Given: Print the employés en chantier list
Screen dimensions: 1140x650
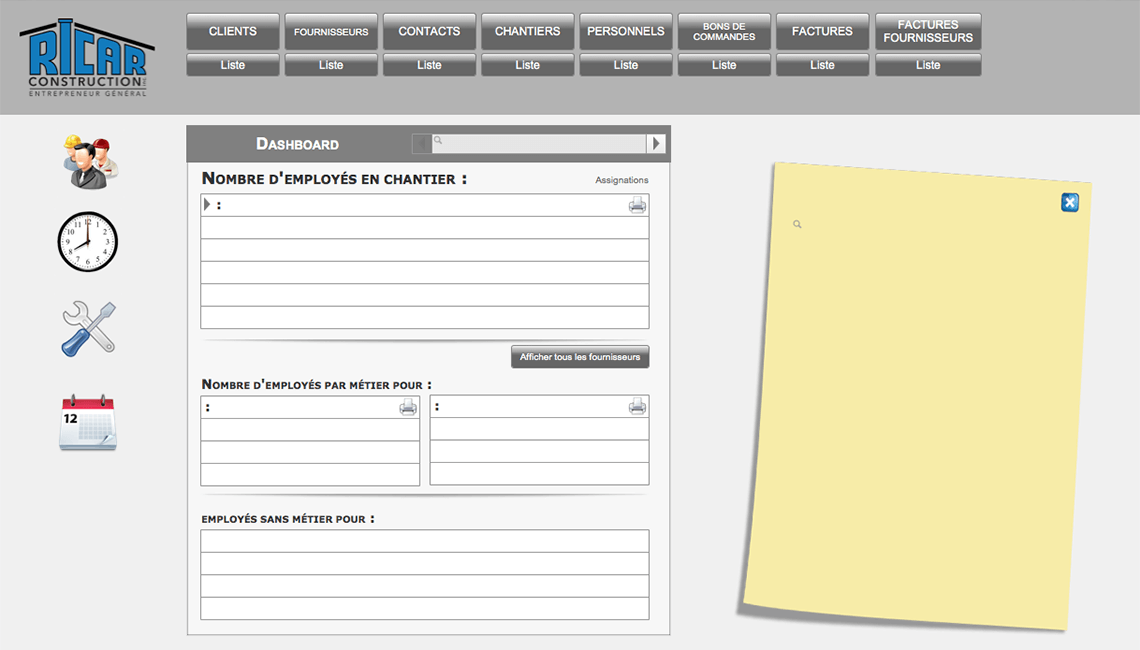Looking at the screenshot, I should coord(637,205).
